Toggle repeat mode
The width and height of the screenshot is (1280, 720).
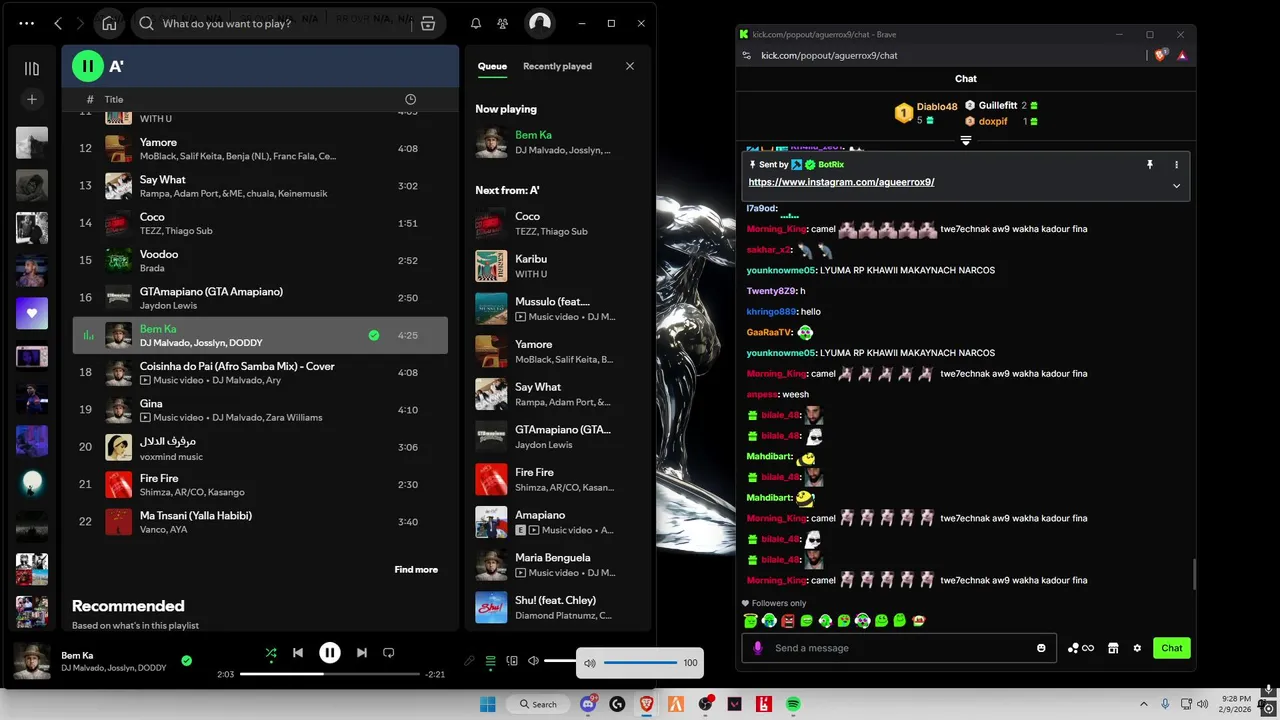coord(389,653)
